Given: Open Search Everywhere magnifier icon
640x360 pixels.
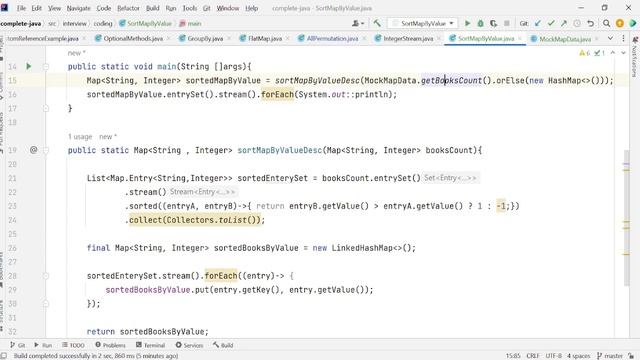Looking at the screenshot, I should (607, 24).
